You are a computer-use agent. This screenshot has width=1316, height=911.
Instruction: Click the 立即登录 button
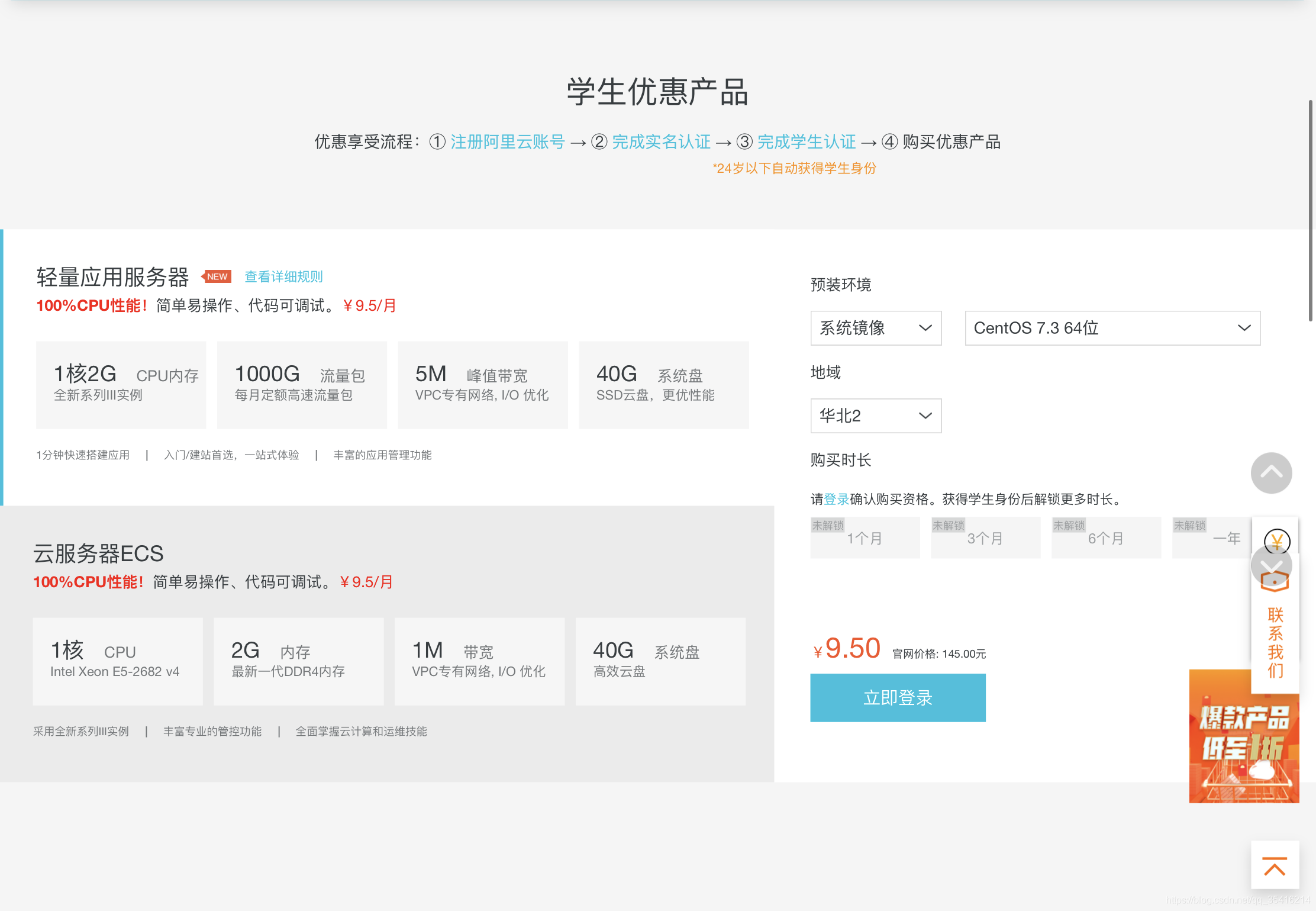pos(898,698)
